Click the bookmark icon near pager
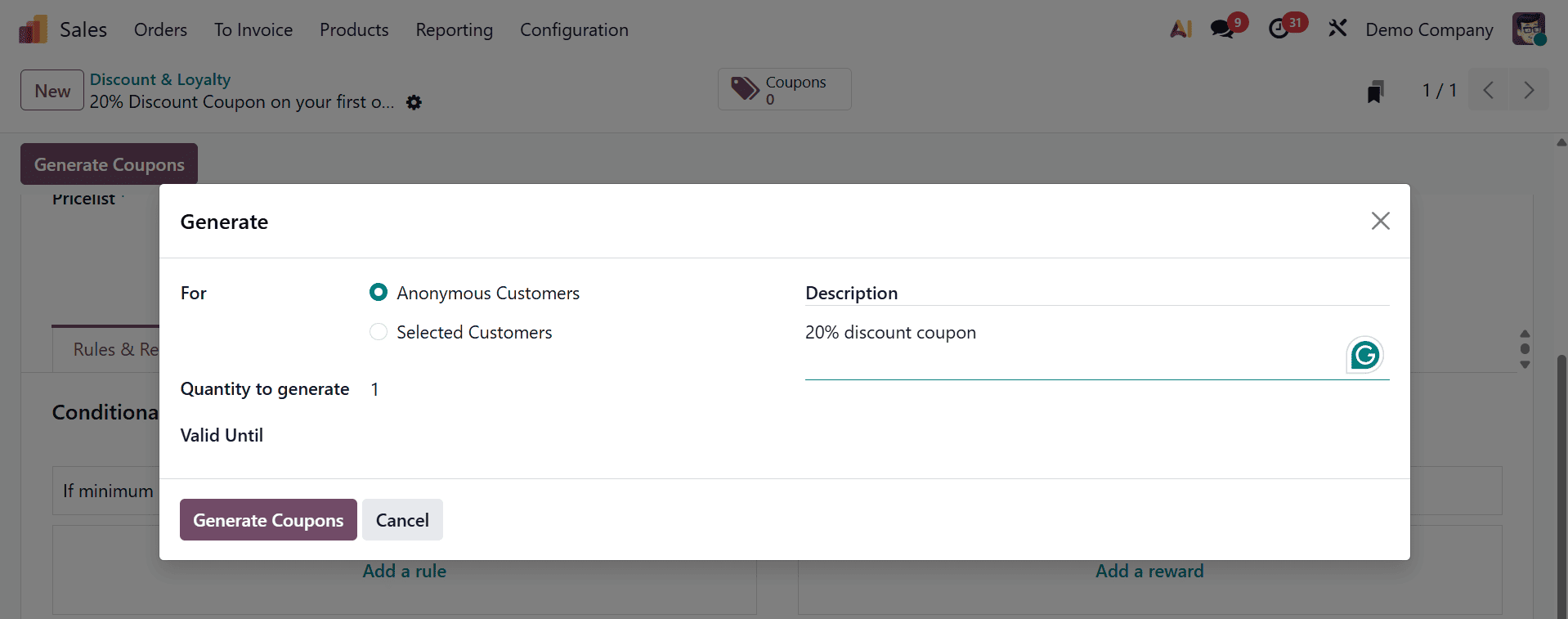 click(x=1375, y=91)
